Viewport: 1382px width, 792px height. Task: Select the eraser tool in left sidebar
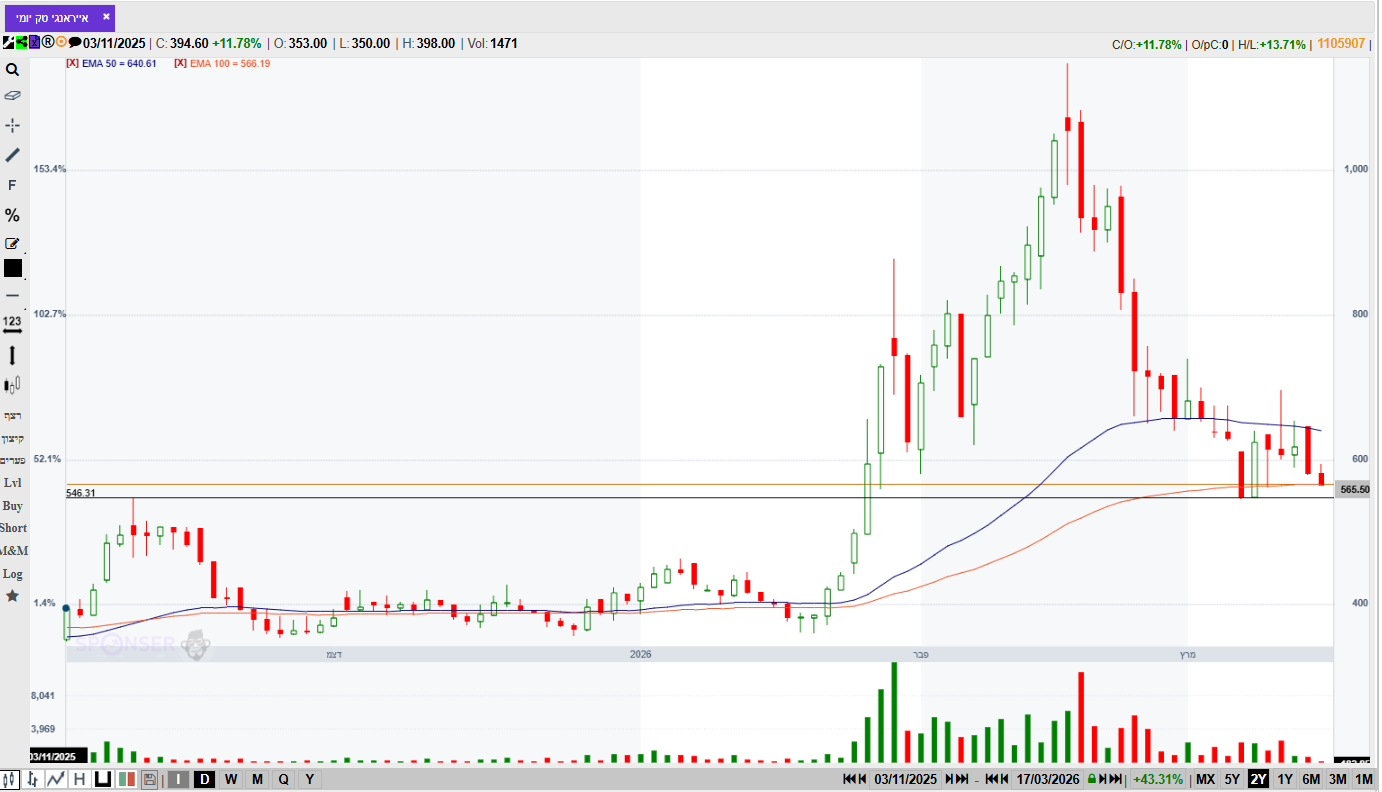(x=12, y=96)
